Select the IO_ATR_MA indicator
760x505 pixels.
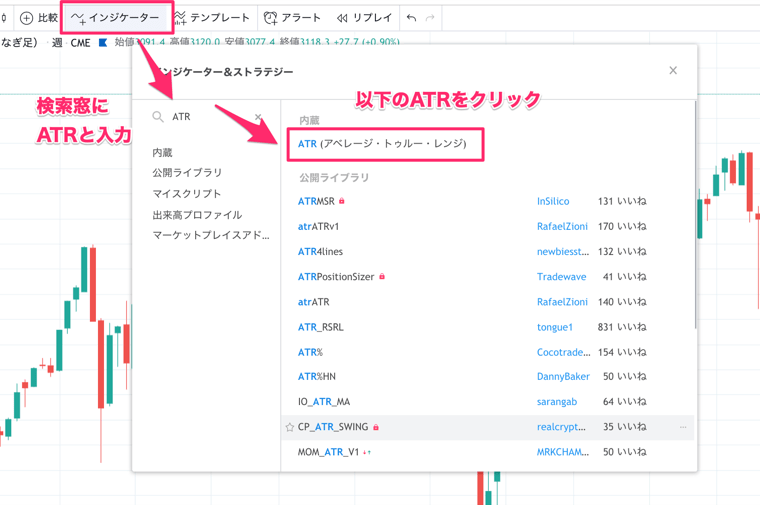324,402
